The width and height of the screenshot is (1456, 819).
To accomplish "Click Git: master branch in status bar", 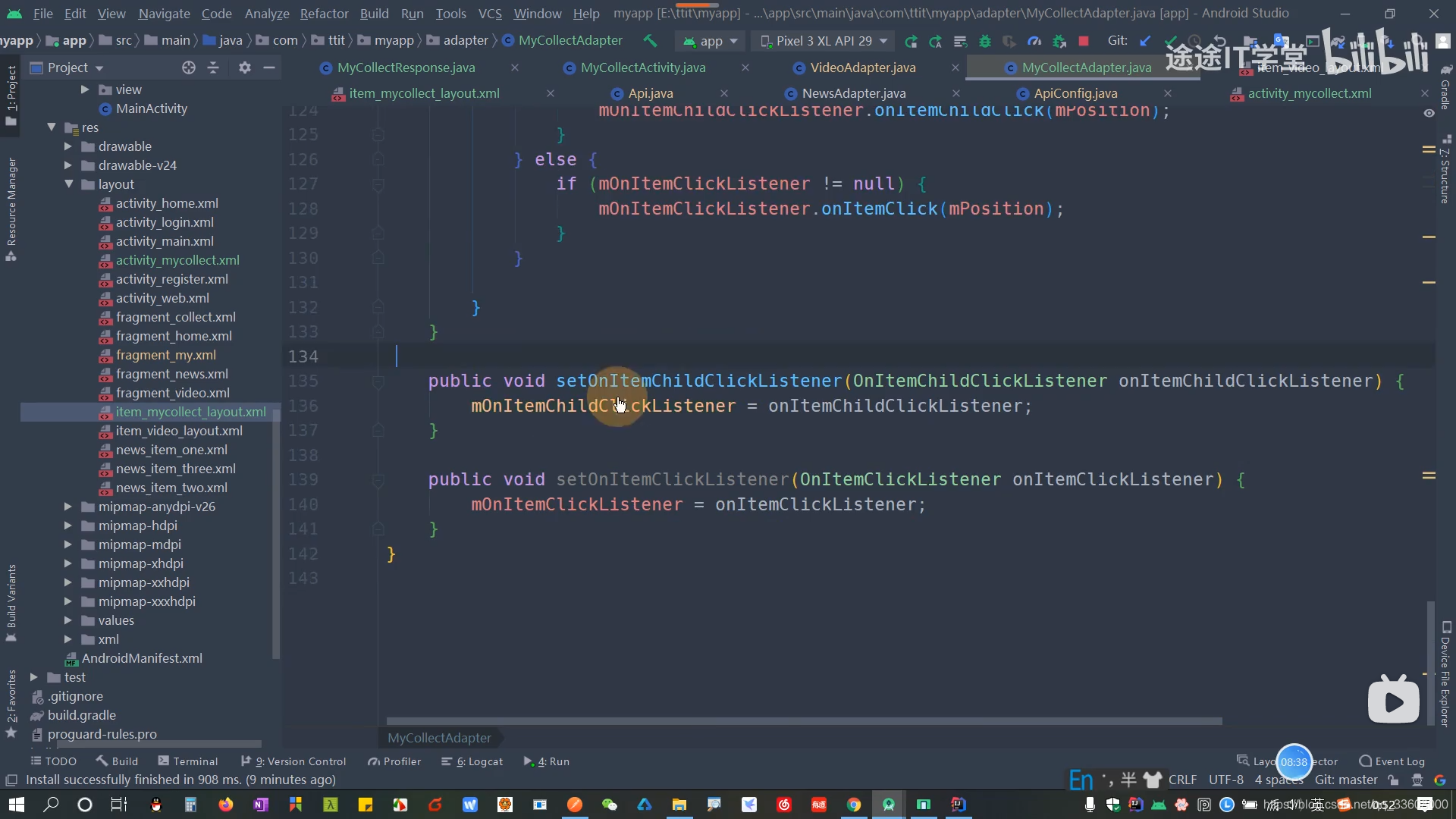I will (1346, 780).
